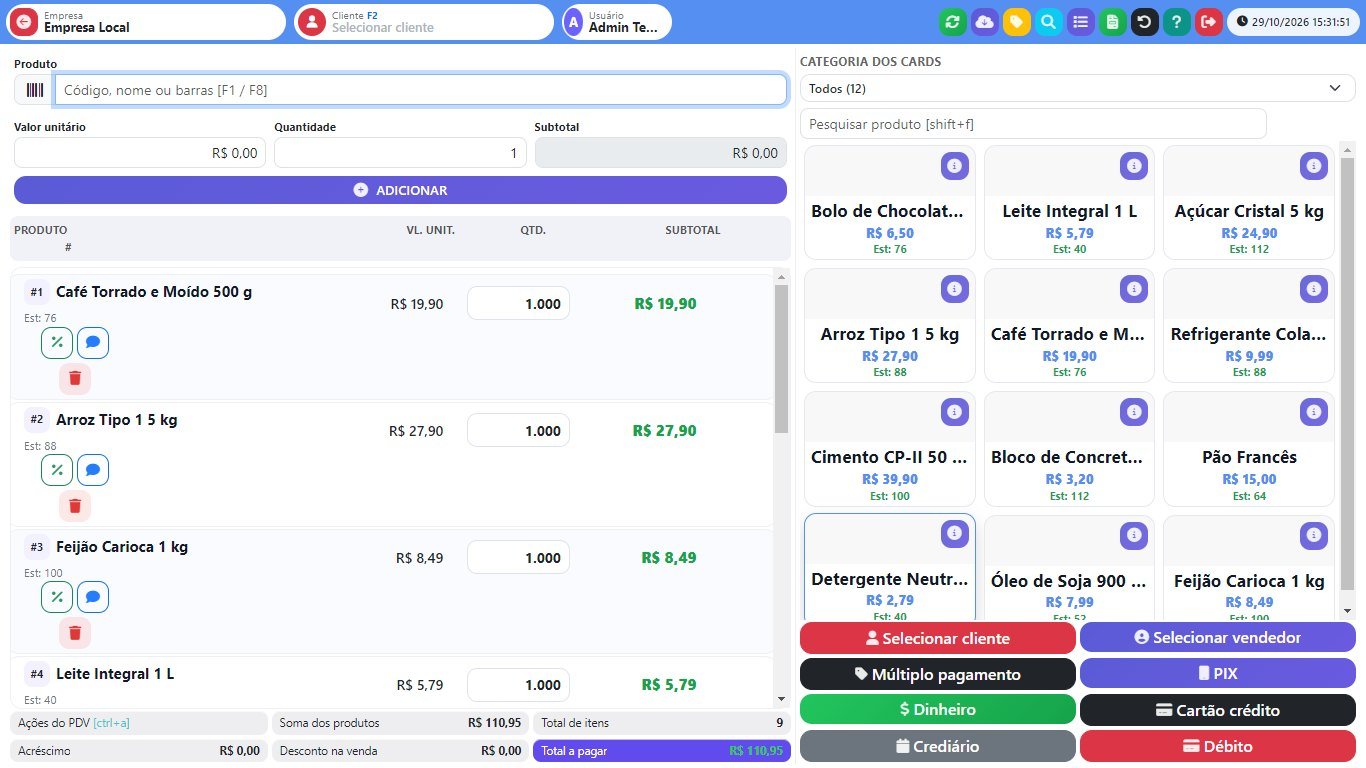This screenshot has width=1366, height=768.
Task: Remove Café Torrado item with trash icon
Action: click(75, 379)
